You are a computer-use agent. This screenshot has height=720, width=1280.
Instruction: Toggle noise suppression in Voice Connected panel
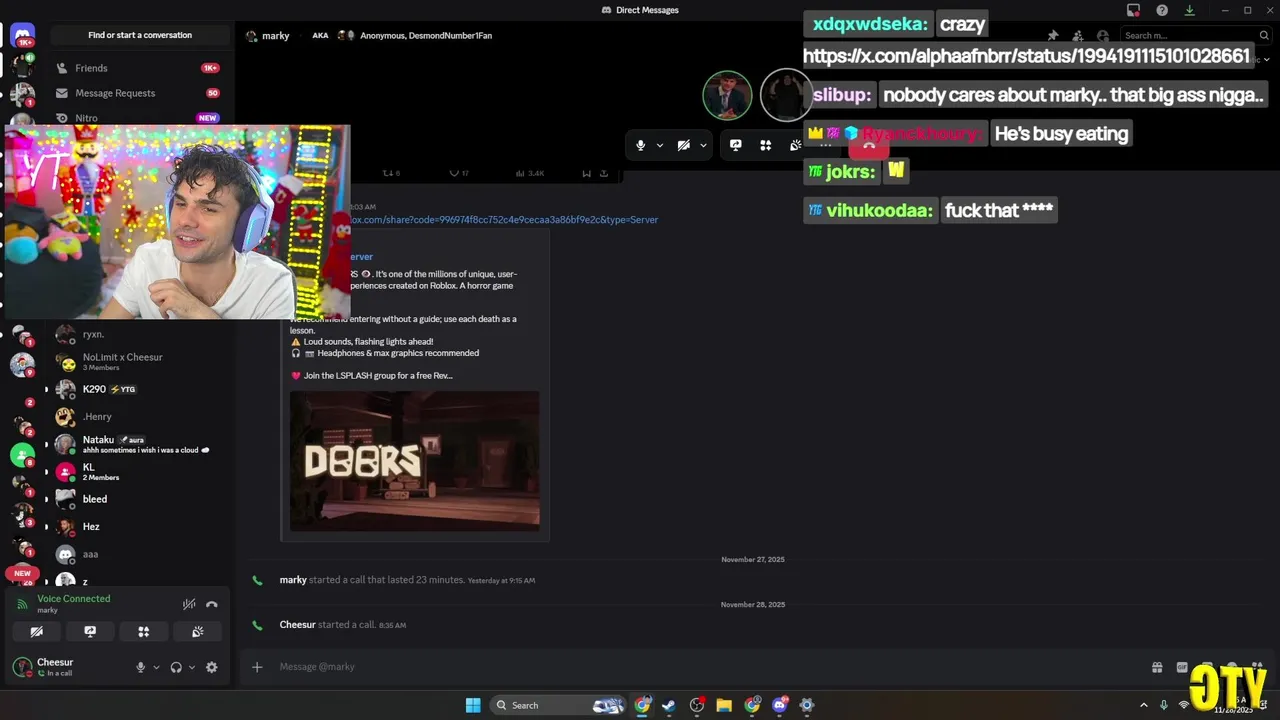[x=189, y=604]
